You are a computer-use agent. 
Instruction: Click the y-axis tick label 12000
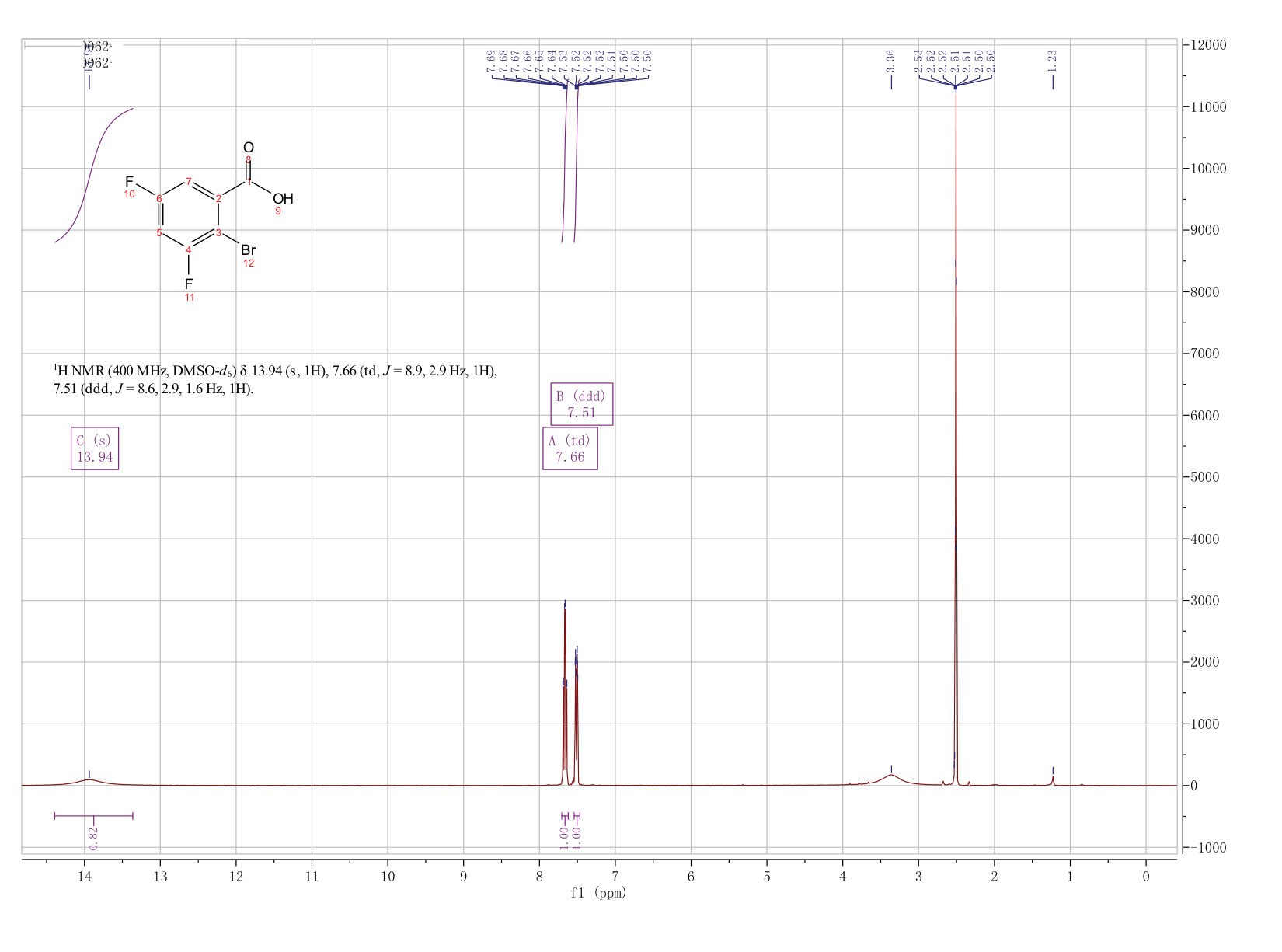1207,45
